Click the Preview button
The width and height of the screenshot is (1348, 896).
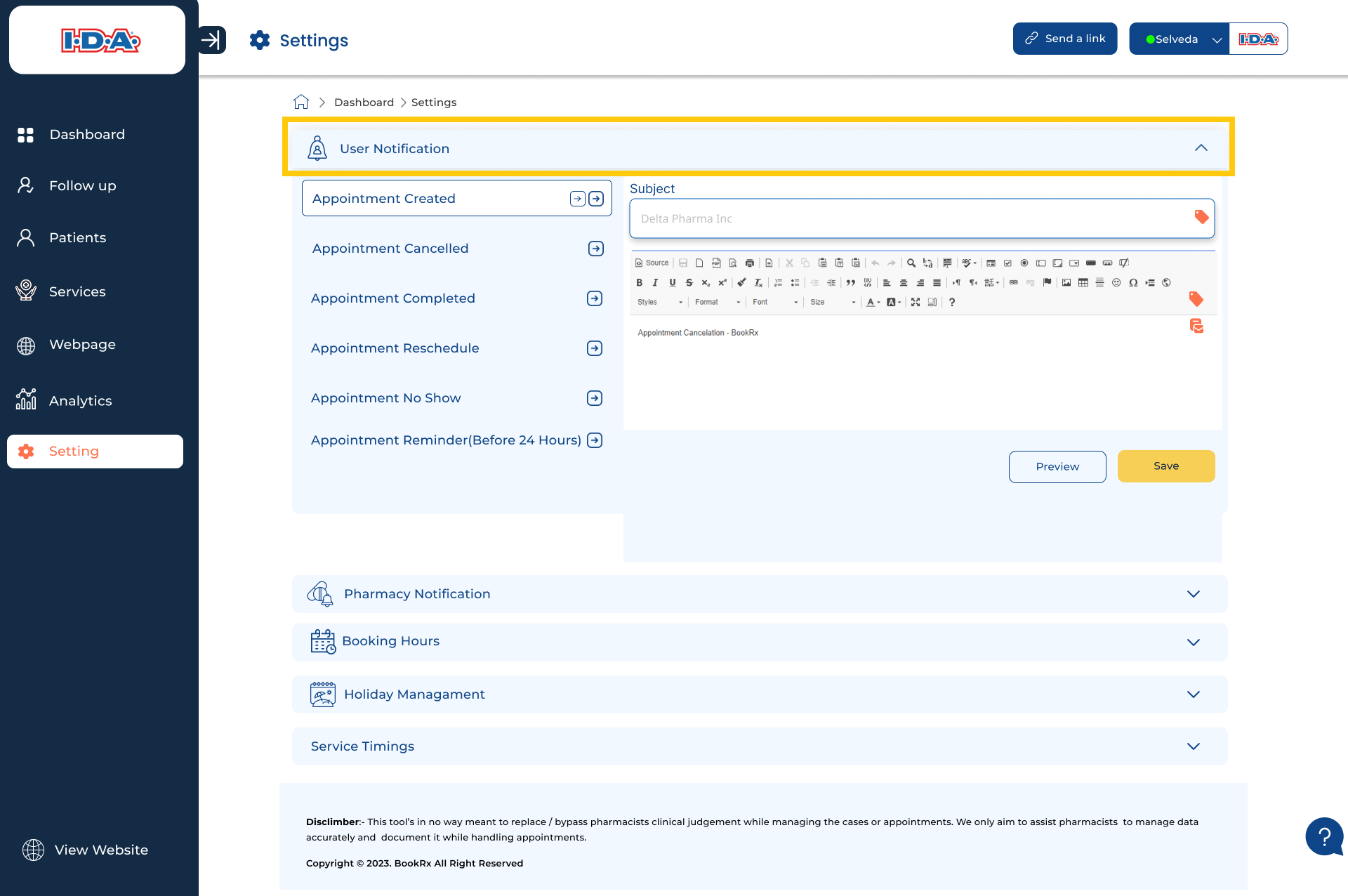point(1057,466)
